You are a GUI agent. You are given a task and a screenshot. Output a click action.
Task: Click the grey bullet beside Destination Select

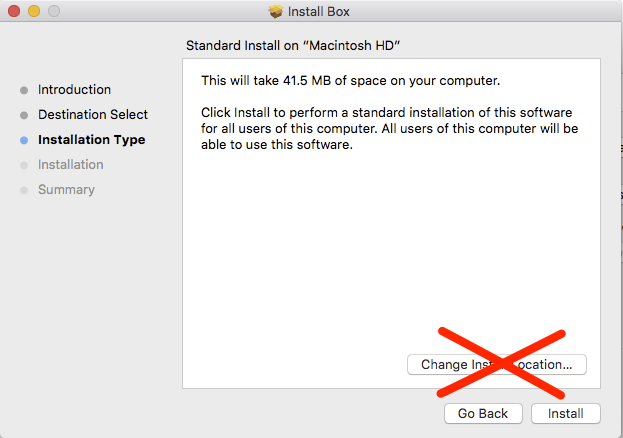[24, 115]
